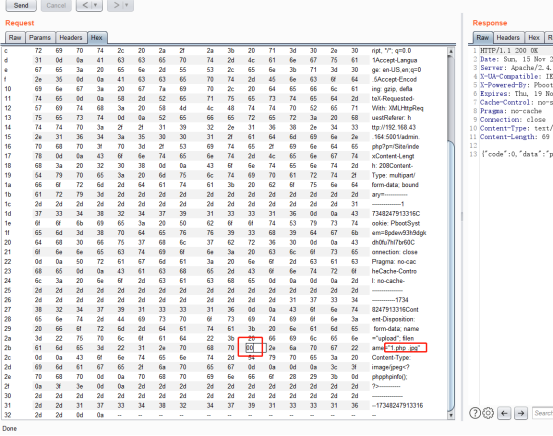Select the response Raw tab
The width and height of the screenshot is (553, 436).
[482, 37]
